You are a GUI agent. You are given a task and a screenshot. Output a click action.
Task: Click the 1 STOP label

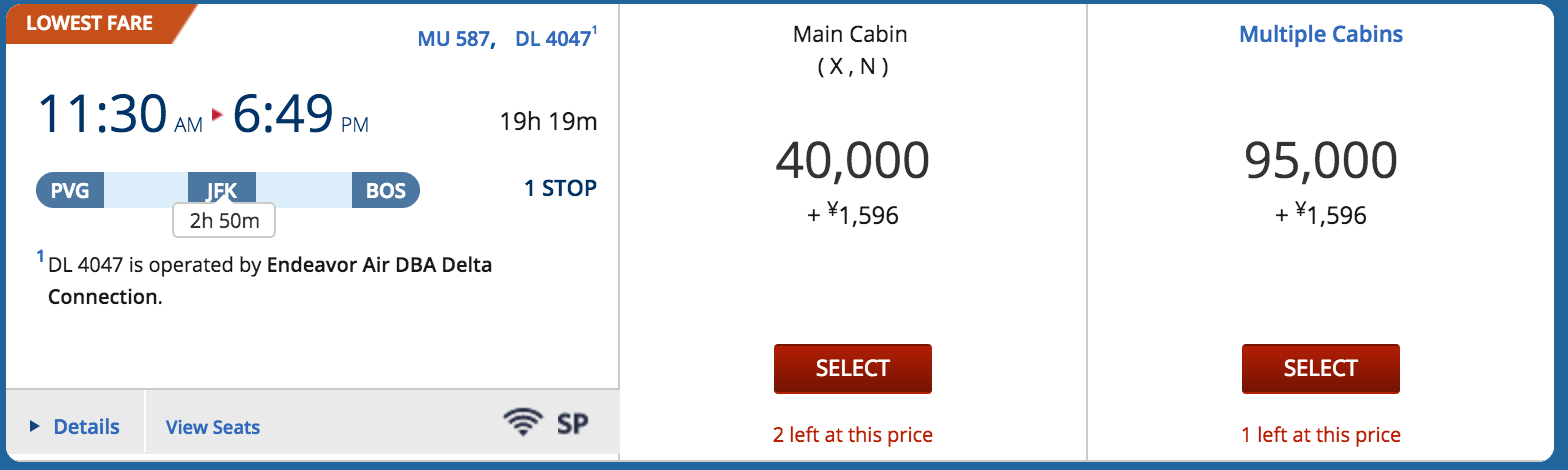(x=560, y=188)
